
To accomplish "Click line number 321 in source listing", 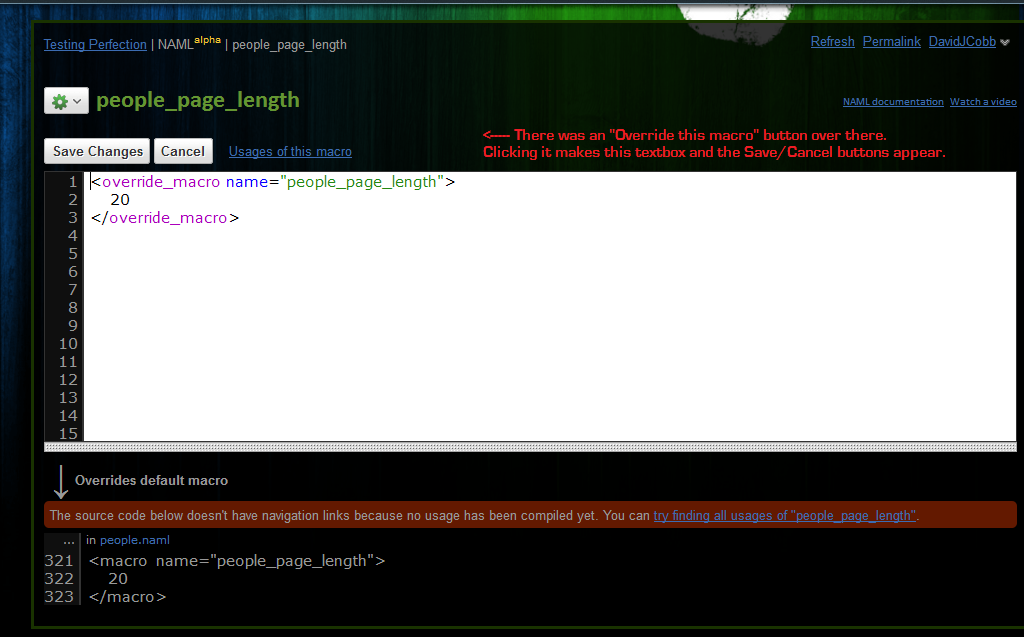I will point(60,561).
